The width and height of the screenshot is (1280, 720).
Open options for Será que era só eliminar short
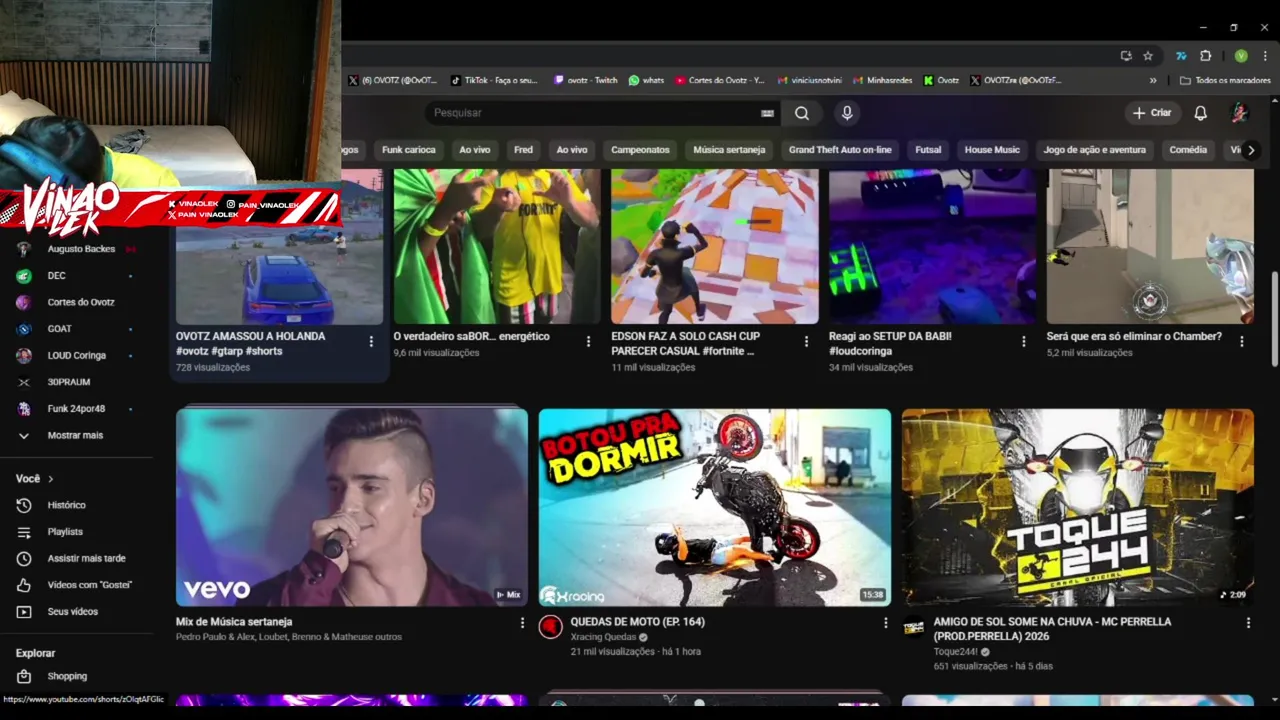pos(1242,342)
